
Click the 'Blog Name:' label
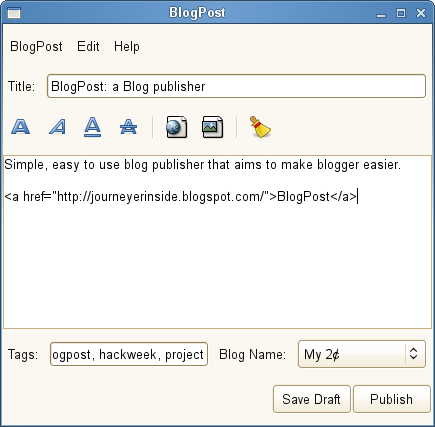252,354
